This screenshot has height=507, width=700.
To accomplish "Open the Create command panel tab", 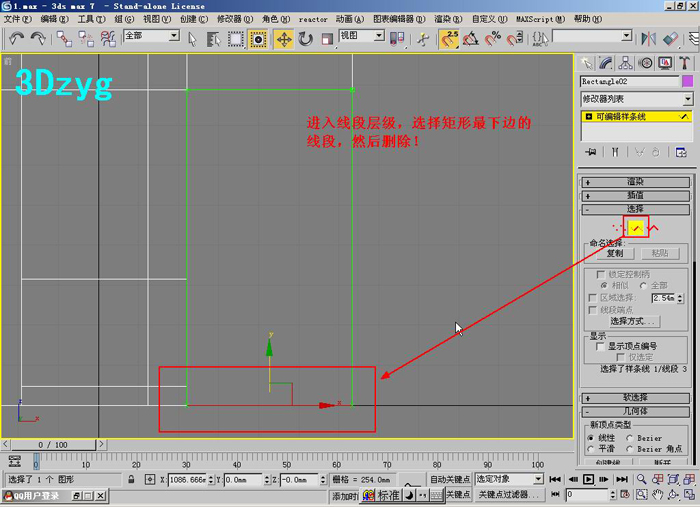I will (x=587, y=63).
